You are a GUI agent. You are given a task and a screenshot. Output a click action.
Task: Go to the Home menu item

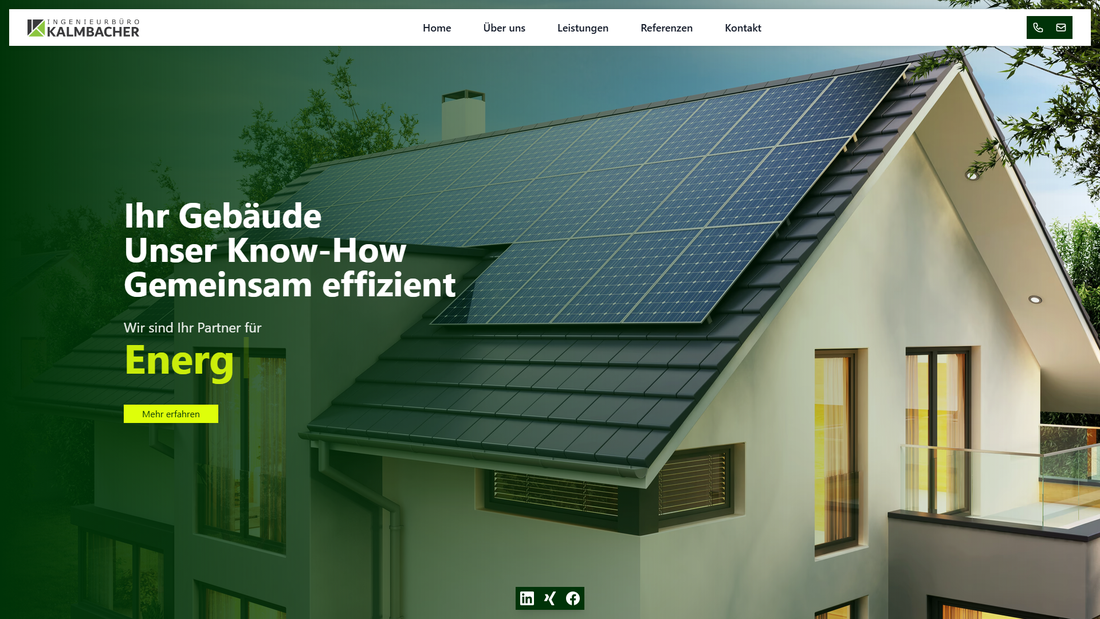[437, 28]
